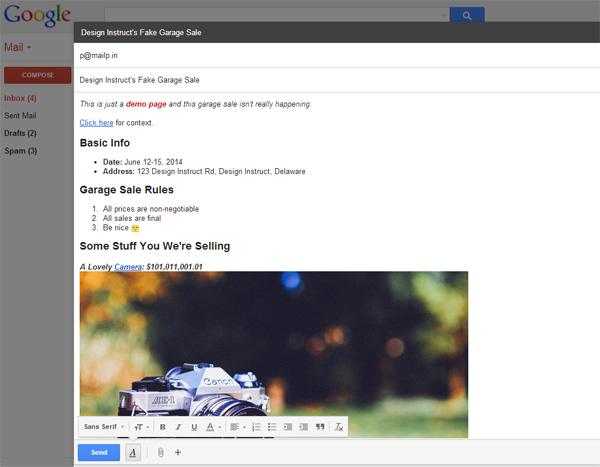The height and width of the screenshot is (467, 600).
Task: Click the recipient field with p@mailp.in
Action: (x=337, y=56)
